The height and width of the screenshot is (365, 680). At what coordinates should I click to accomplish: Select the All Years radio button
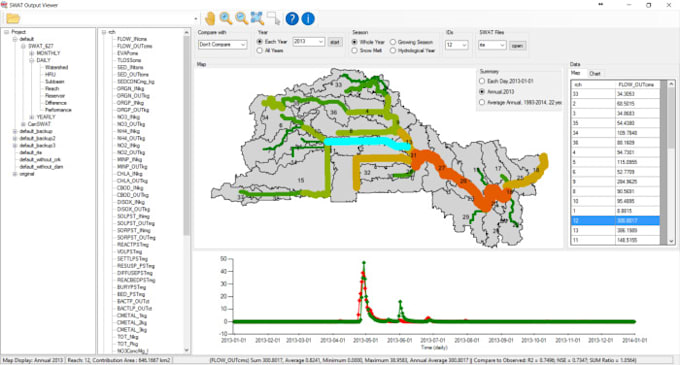(260, 51)
